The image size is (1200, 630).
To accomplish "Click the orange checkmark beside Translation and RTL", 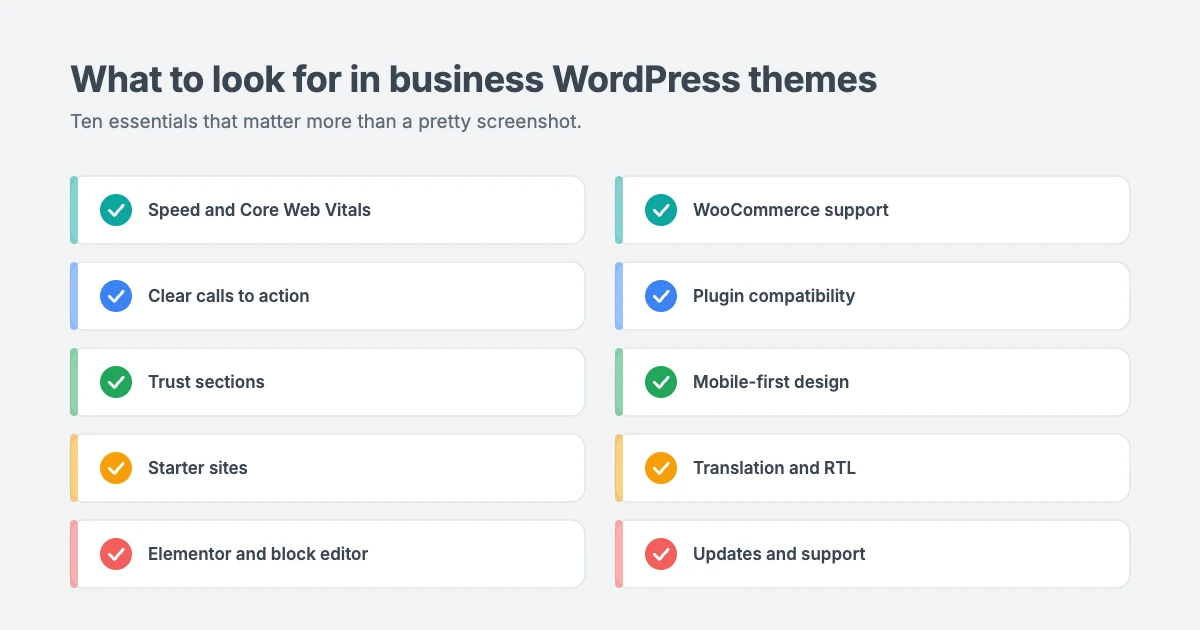I will click(x=661, y=468).
